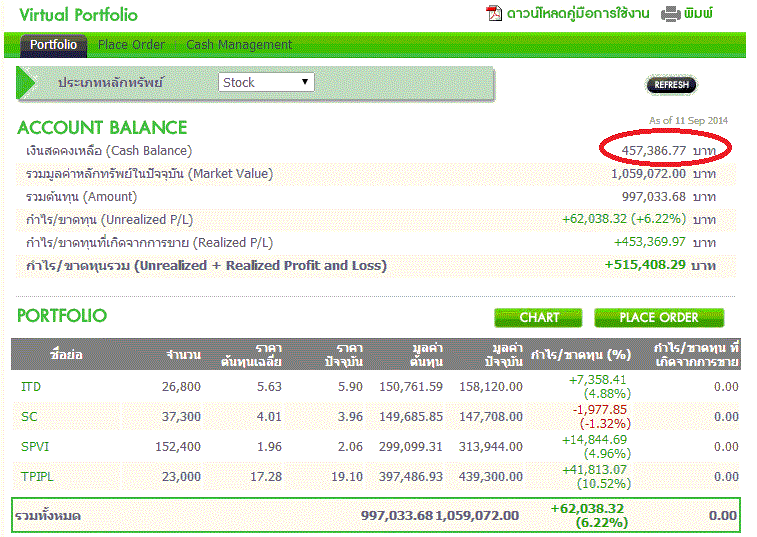Click SPVI profit +14,844.69 (4.96%)
Viewport: 757px width, 537px height.
[x=597, y=447]
